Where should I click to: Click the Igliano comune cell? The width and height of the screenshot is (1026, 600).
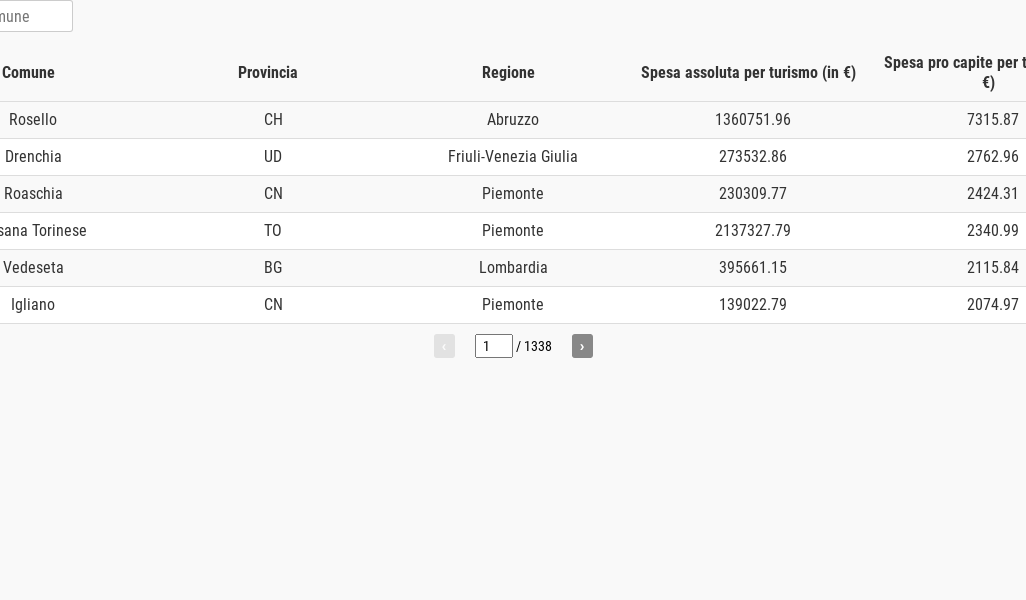click(33, 305)
